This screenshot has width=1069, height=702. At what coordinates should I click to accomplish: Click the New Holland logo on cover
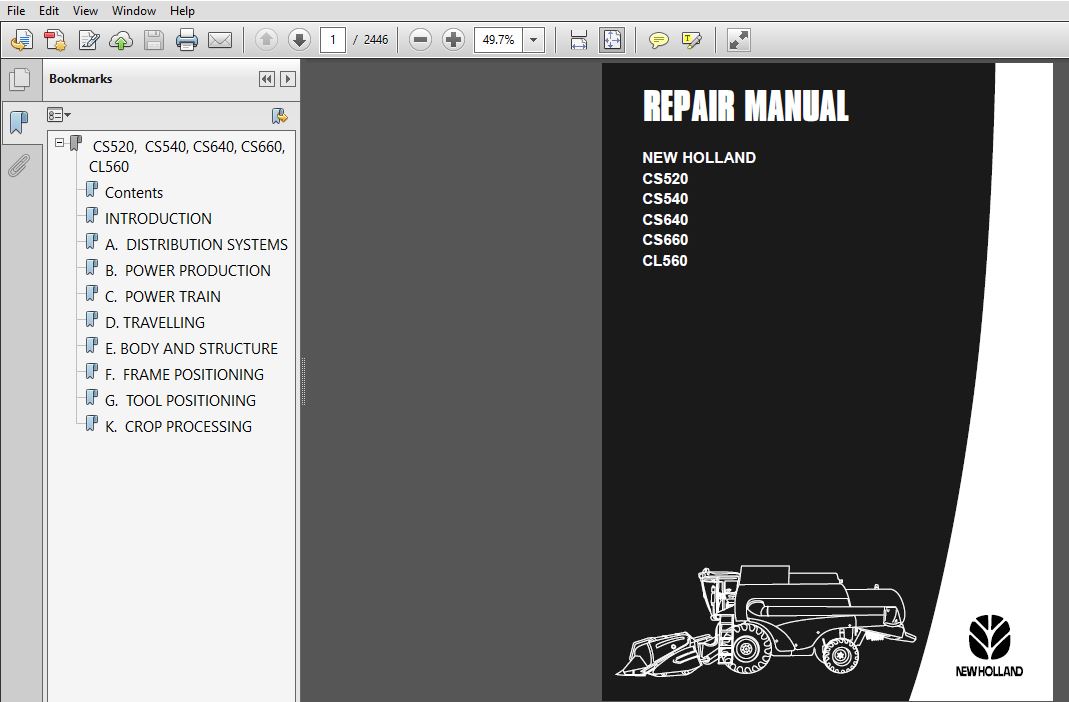point(989,645)
